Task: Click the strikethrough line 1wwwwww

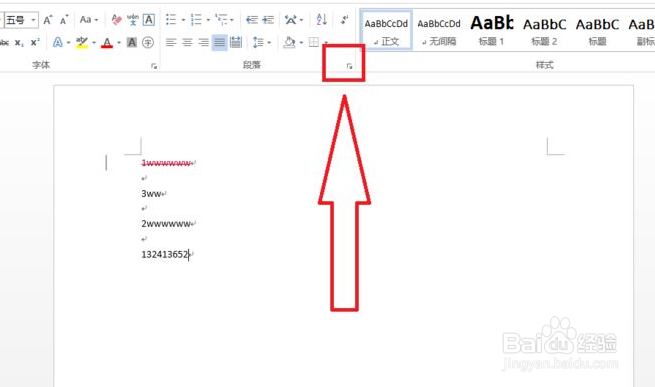Action: coord(166,163)
